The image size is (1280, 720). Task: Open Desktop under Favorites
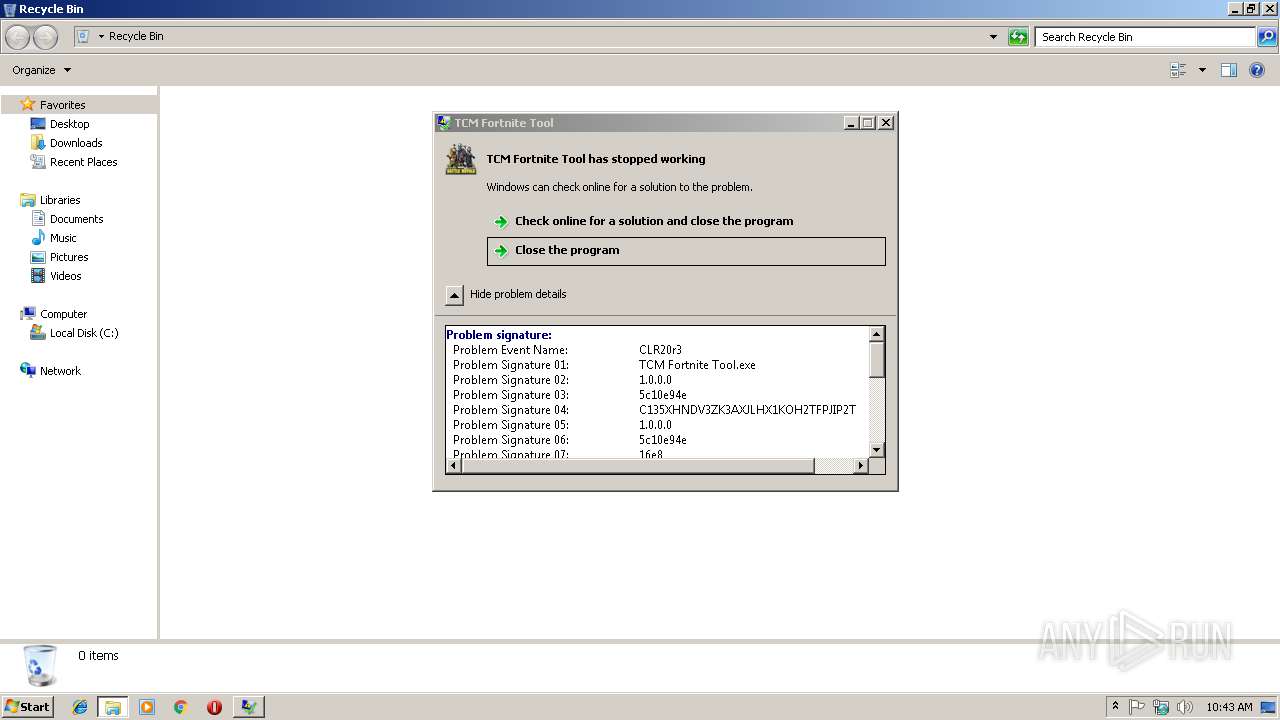pyautogui.click(x=69, y=124)
